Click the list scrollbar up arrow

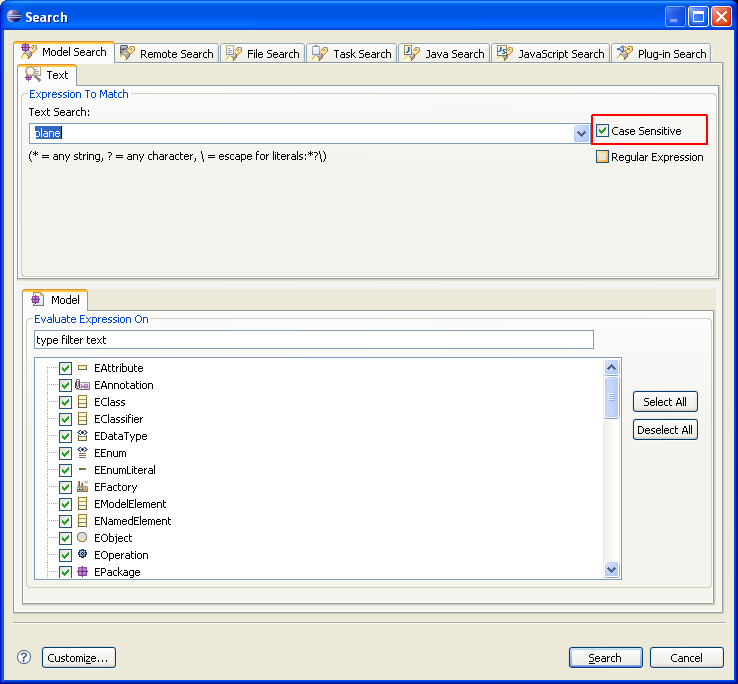tap(611, 367)
